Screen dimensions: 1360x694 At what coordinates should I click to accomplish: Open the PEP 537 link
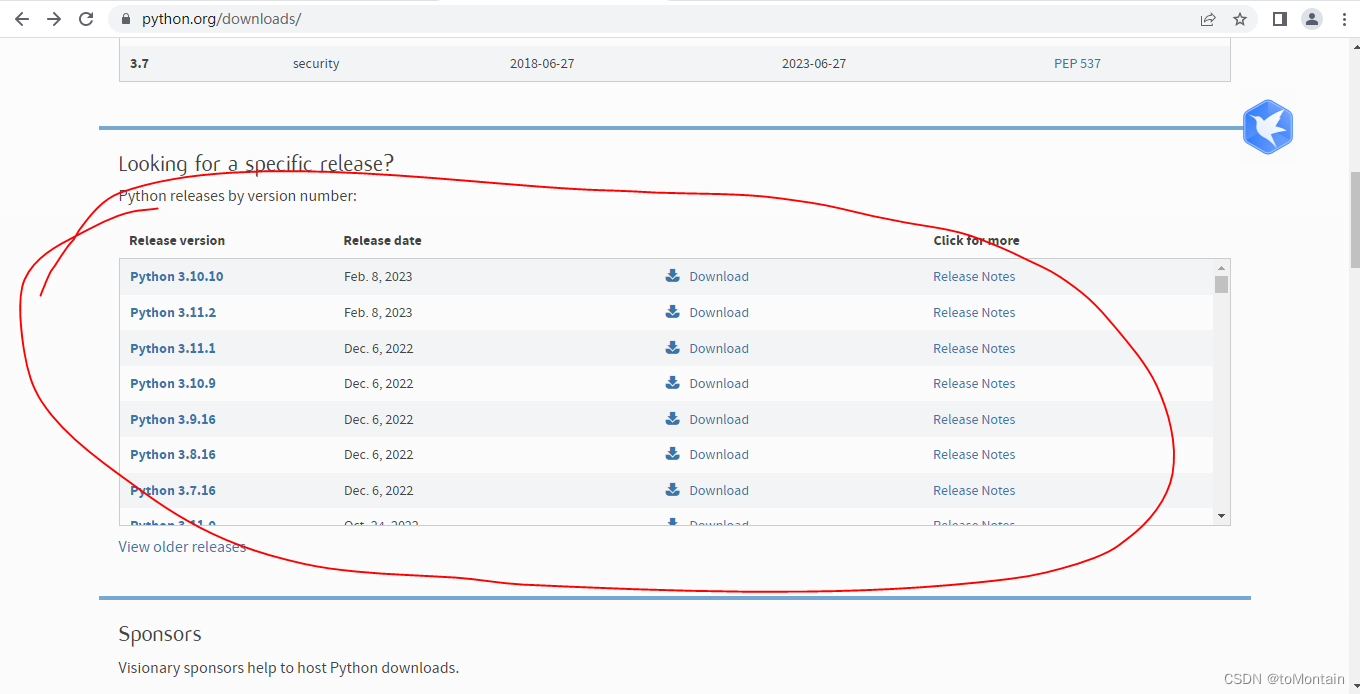point(1077,63)
